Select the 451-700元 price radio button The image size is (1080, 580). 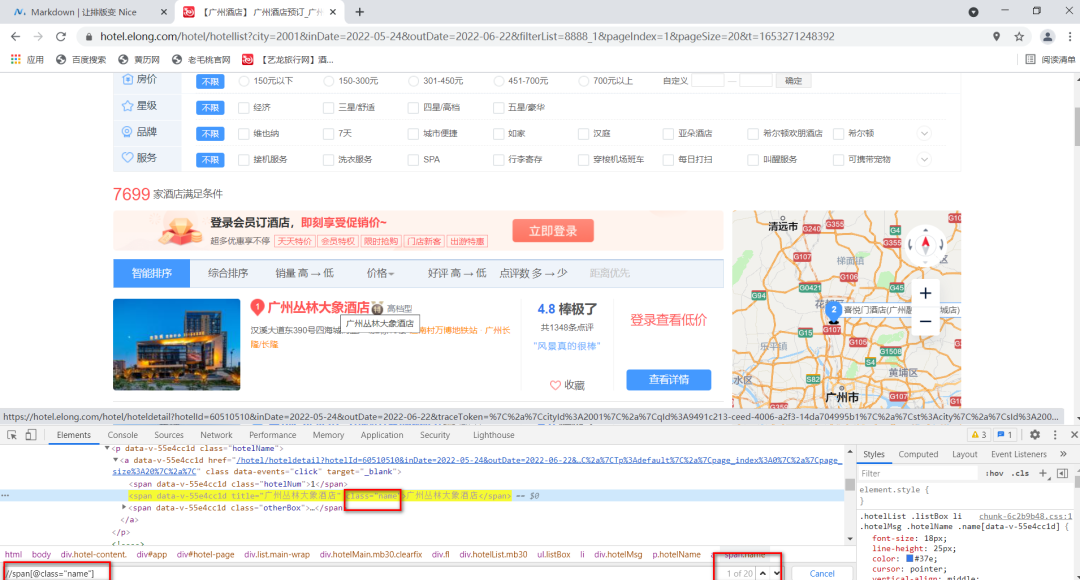point(499,81)
